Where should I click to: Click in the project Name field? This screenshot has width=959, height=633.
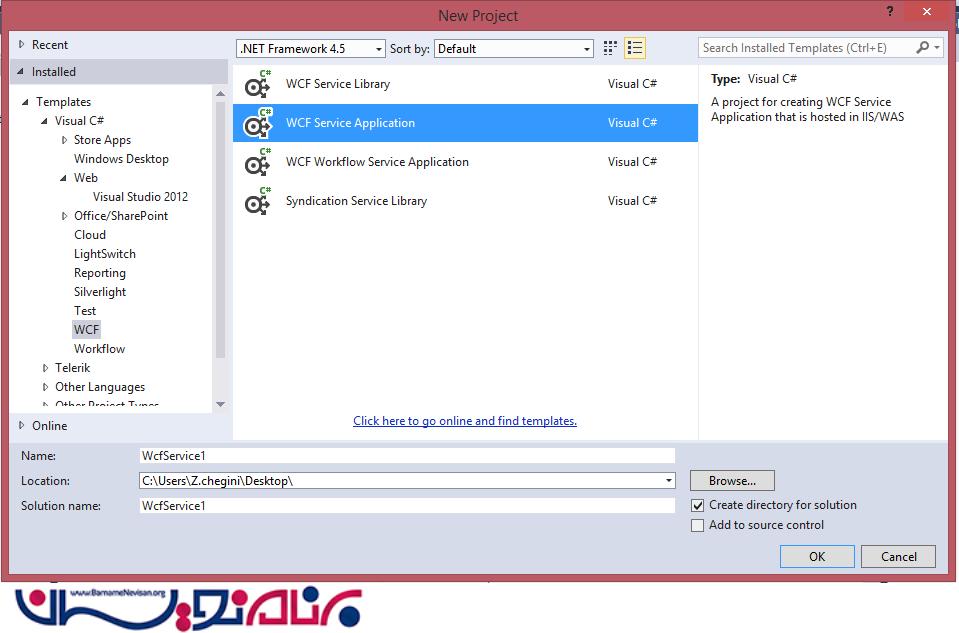tap(407, 456)
